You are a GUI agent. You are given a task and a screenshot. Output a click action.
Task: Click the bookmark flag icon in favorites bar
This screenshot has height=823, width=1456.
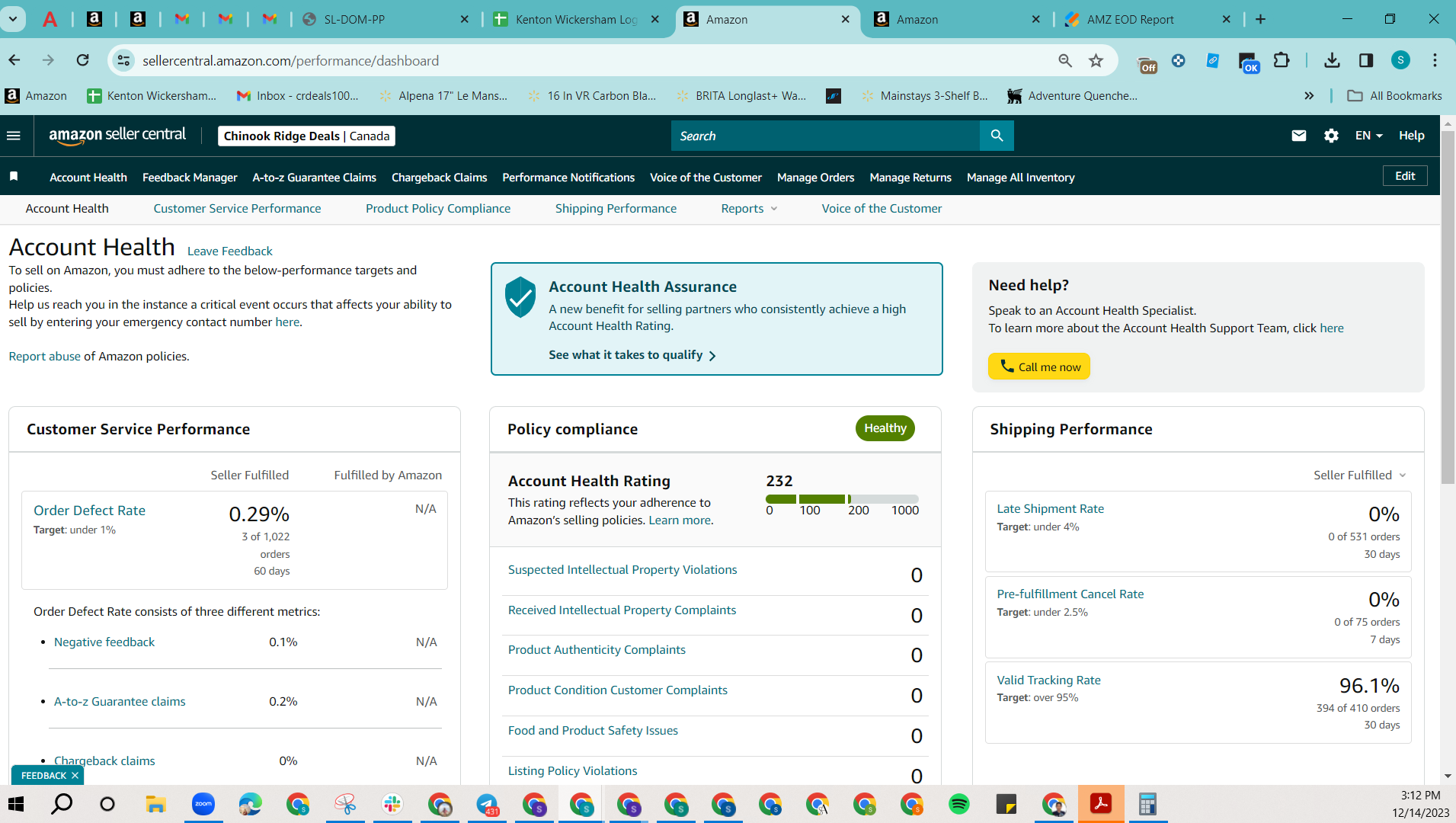(x=14, y=177)
